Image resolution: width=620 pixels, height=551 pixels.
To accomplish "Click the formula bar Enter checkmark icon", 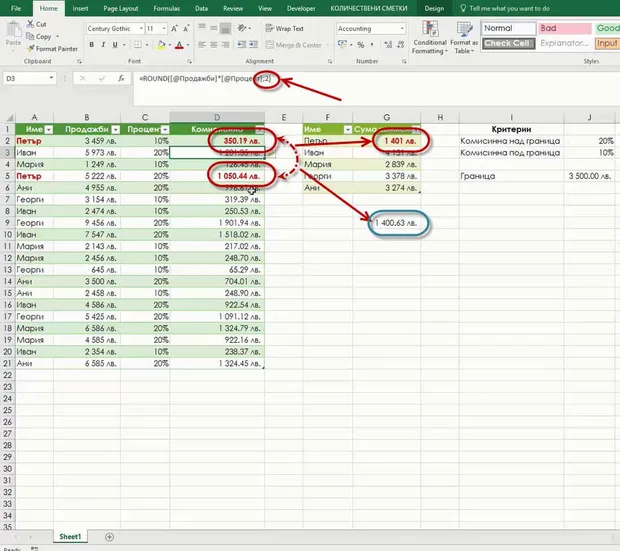I will tap(102, 78).
